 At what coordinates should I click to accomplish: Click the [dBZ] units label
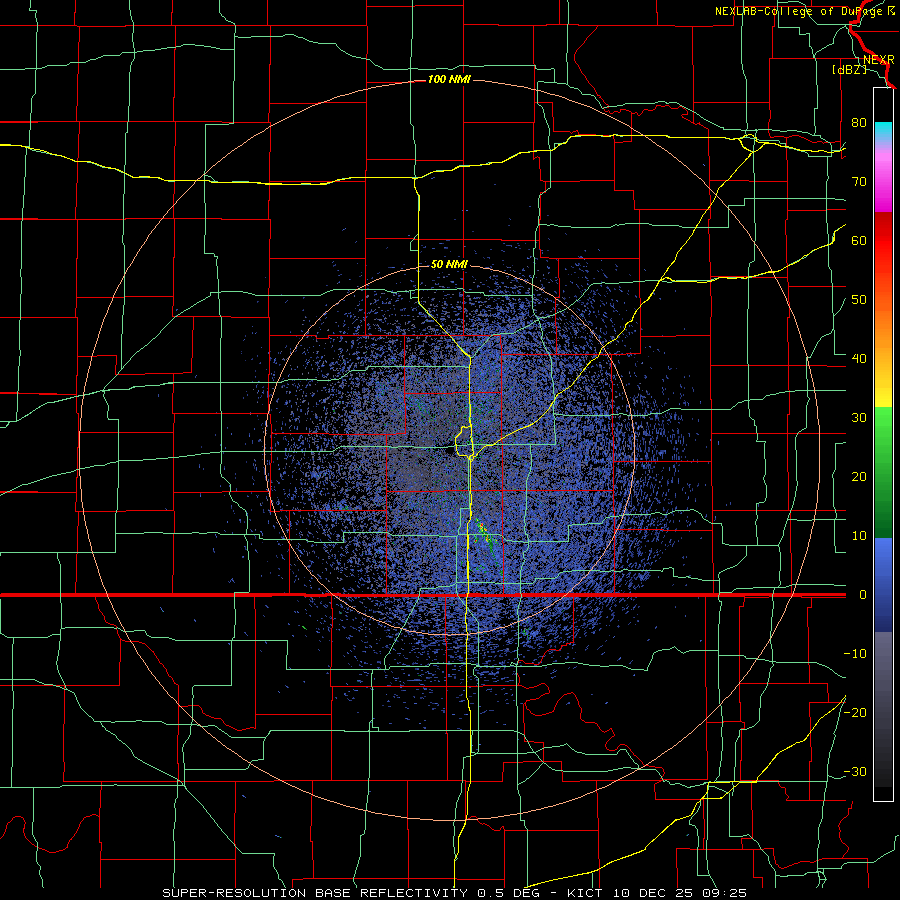click(849, 70)
